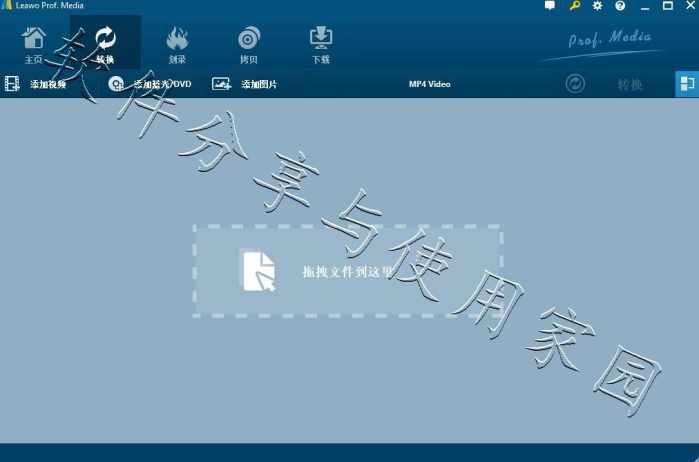Open the MP4 Video output format selector

pyautogui.click(x=429, y=84)
